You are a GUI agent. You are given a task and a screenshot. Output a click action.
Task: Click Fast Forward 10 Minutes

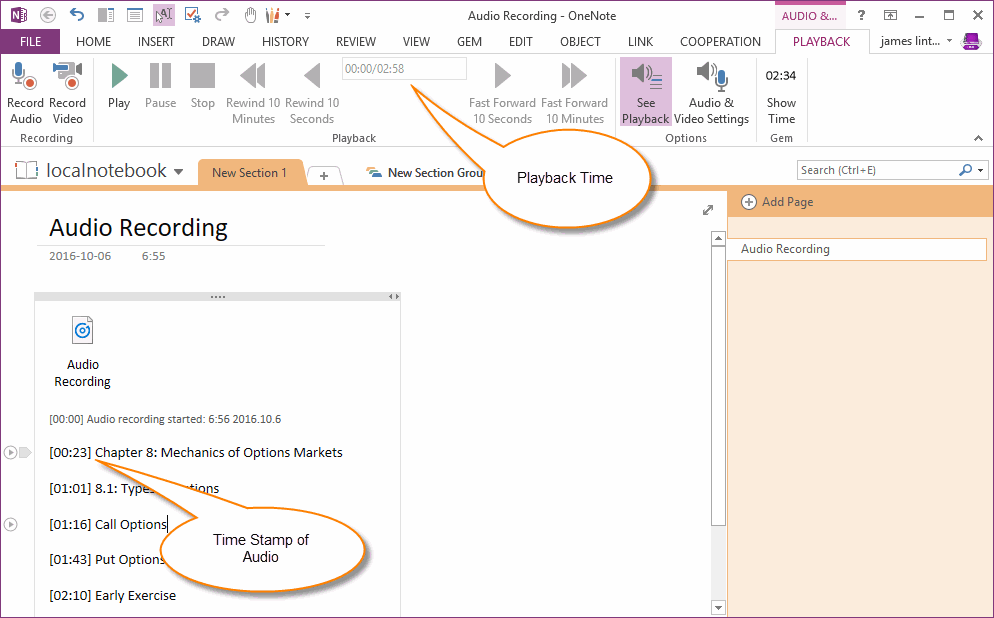click(x=574, y=93)
